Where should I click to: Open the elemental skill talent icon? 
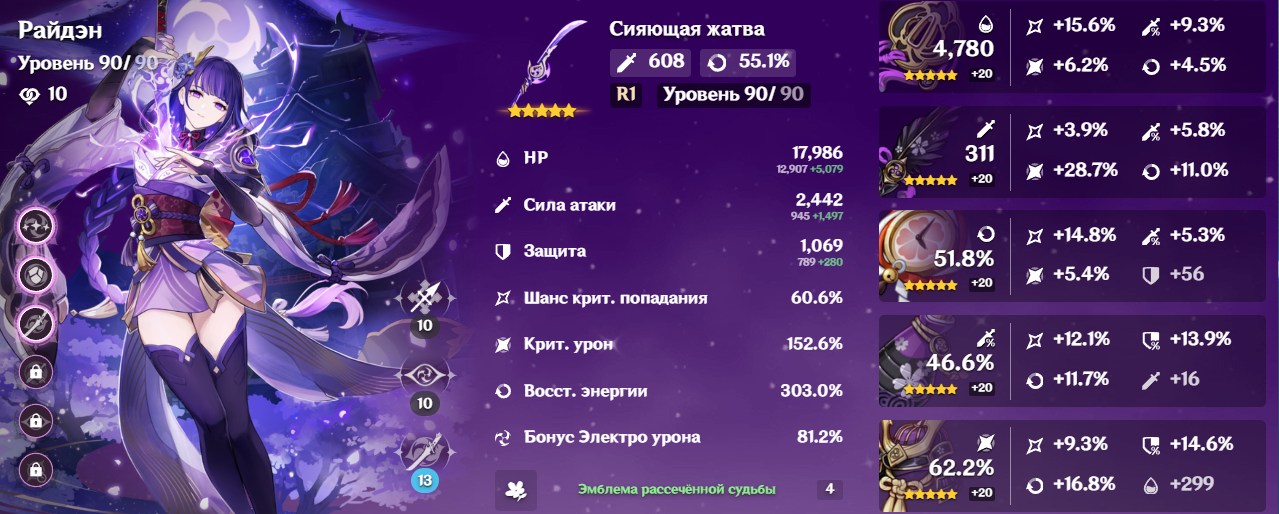coord(425,375)
